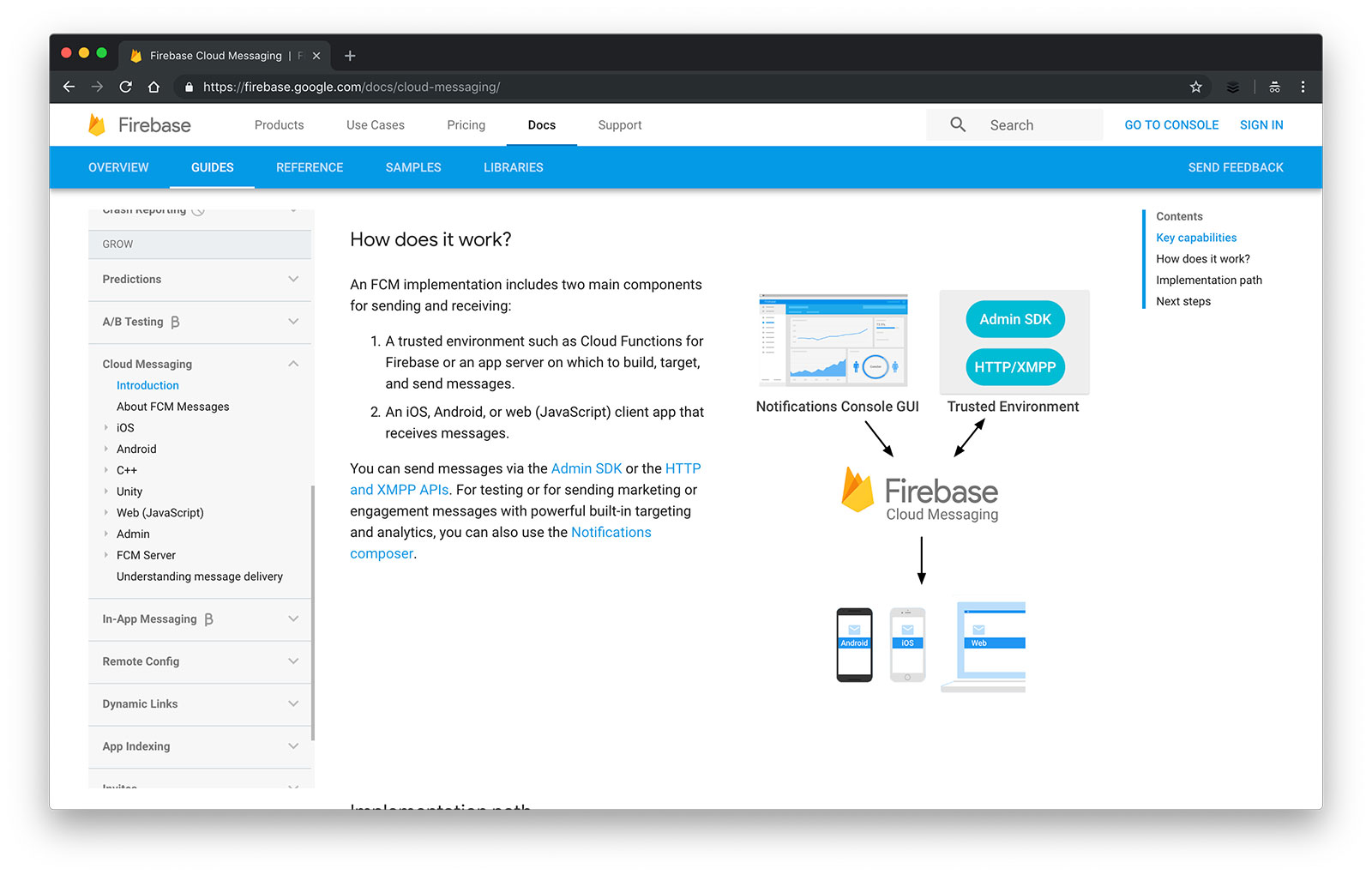Go to the Pricing page
This screenshot has width=1372, height=875.
(x=466, y=125)
